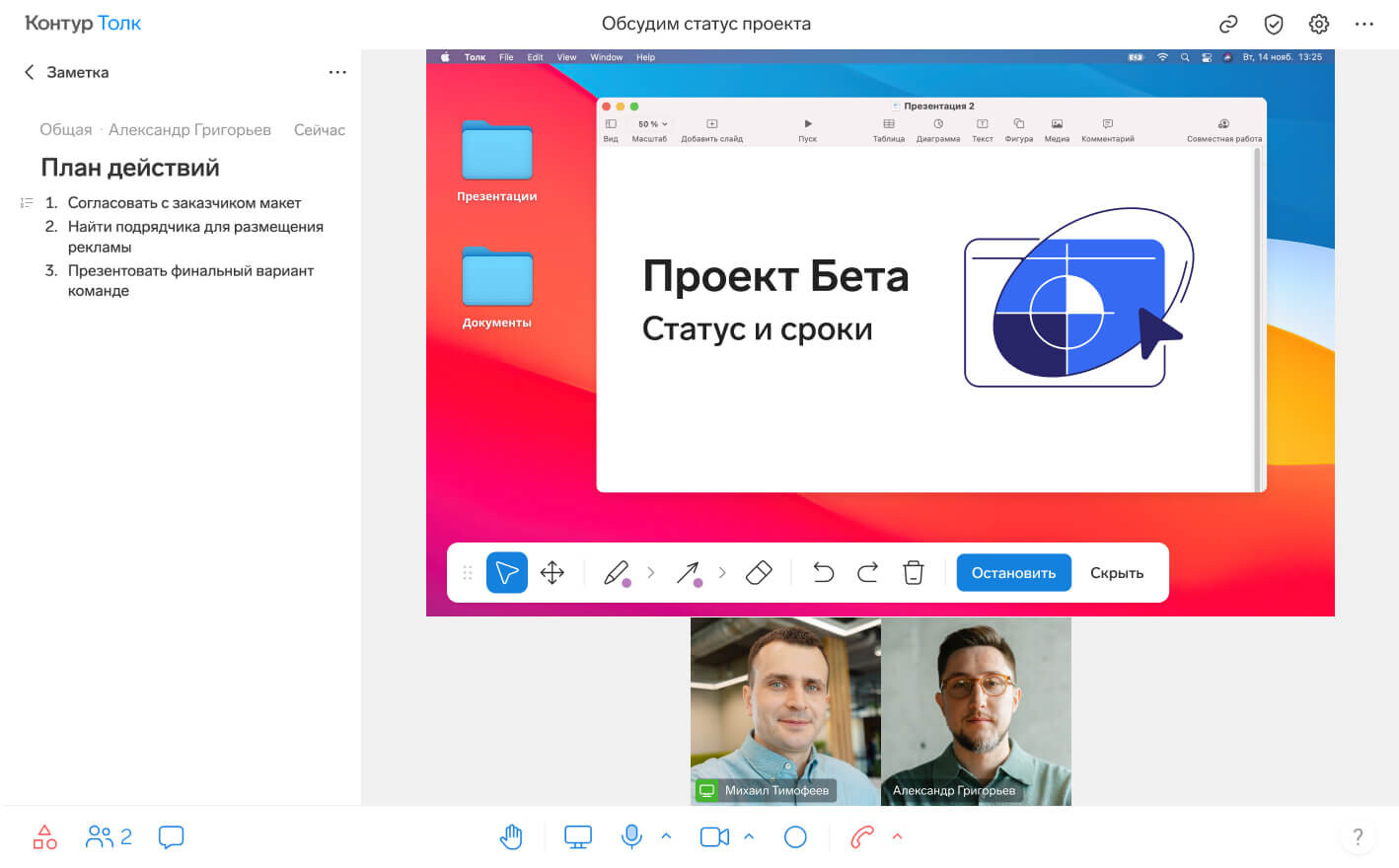The height and width of the screenshot is (868, 1399).
Task: Undo the last drawing action
Action: [x=823, y=572]
